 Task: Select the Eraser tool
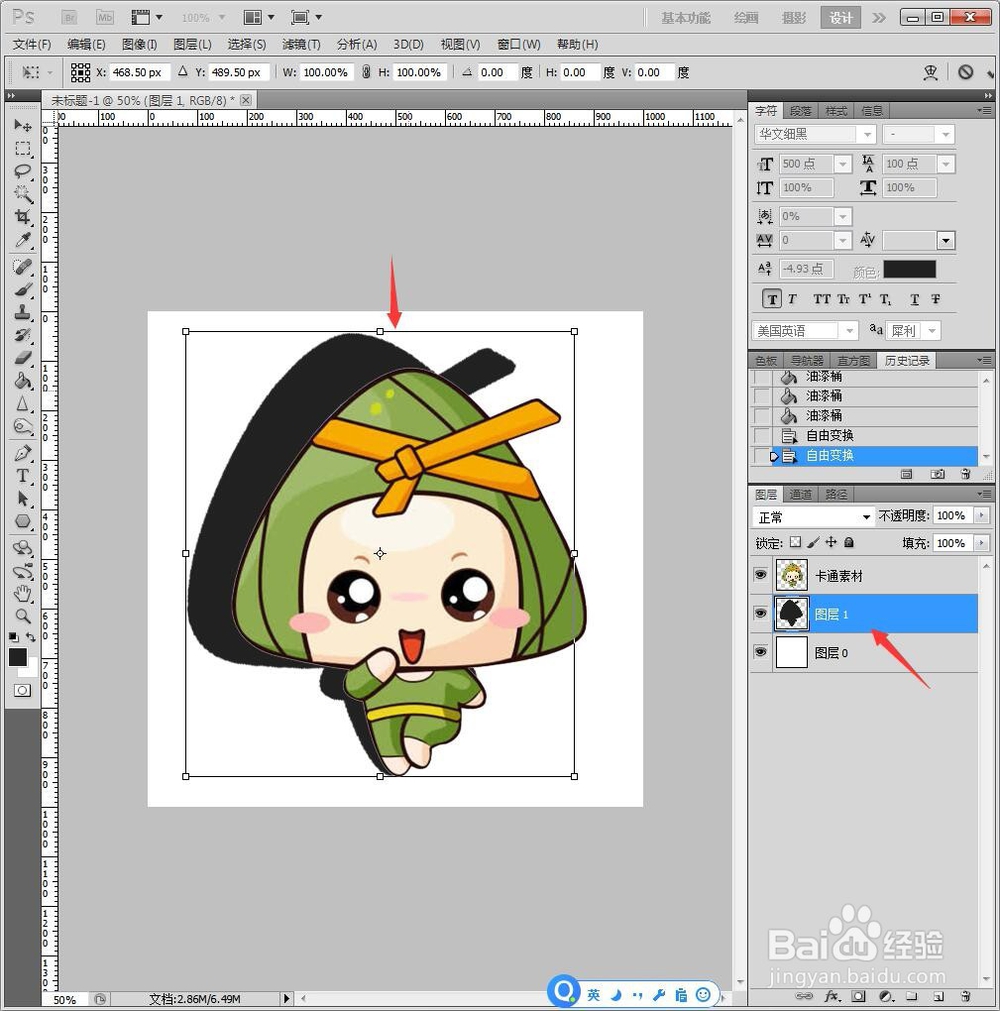click(23, 358)
